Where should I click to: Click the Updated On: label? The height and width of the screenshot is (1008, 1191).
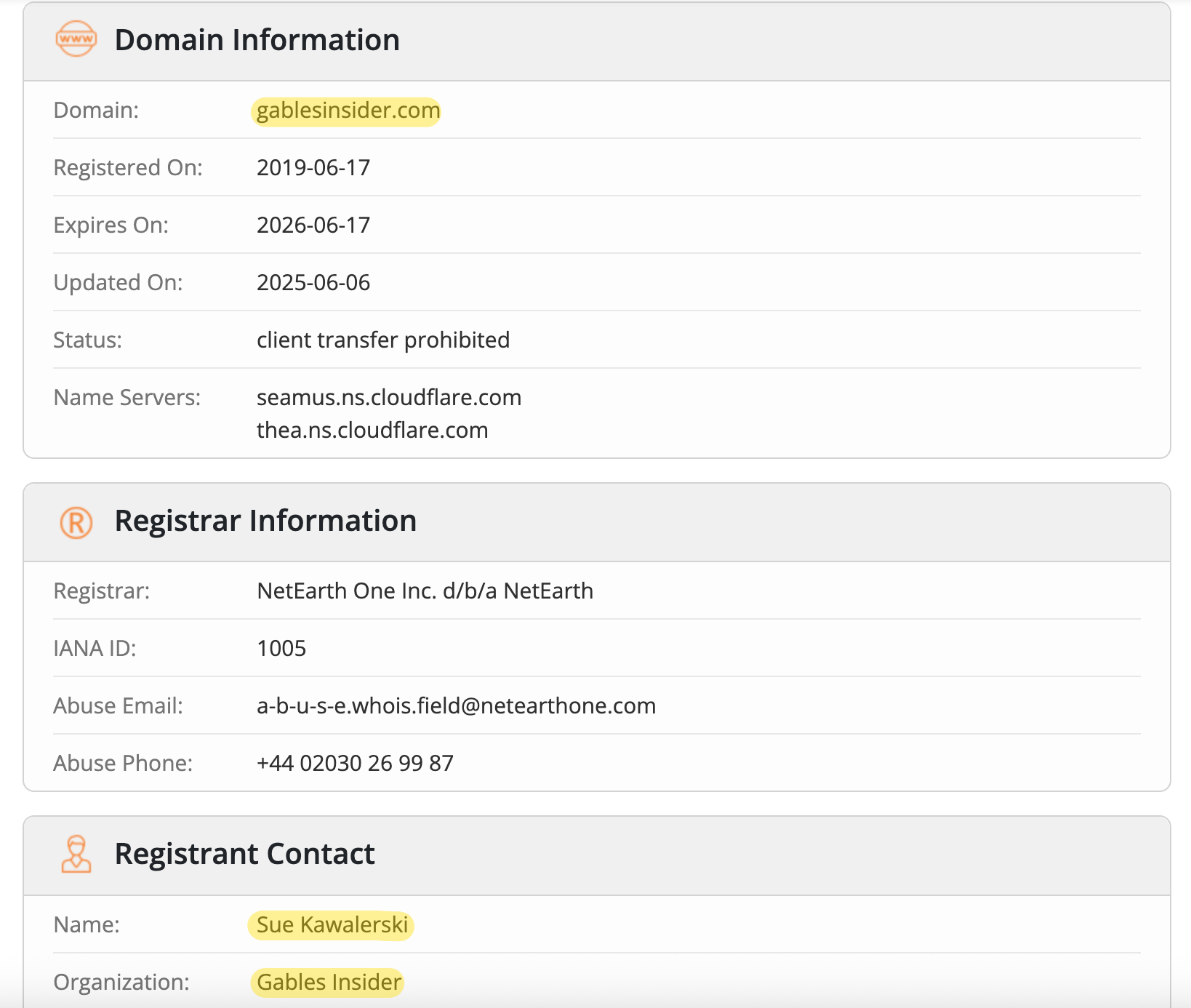click(x=119, y=283)
